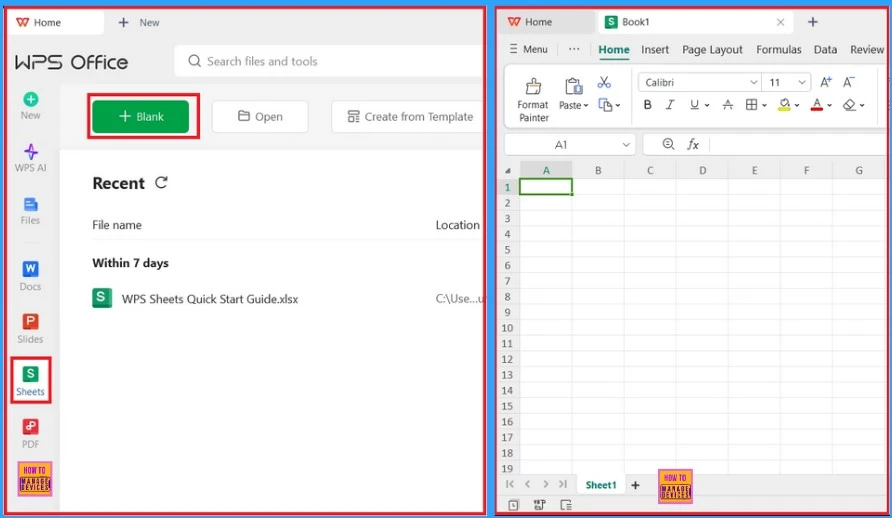Click the second status bar icon
Image resolution: width=892 pixels, height=518 pixels.
539,505
